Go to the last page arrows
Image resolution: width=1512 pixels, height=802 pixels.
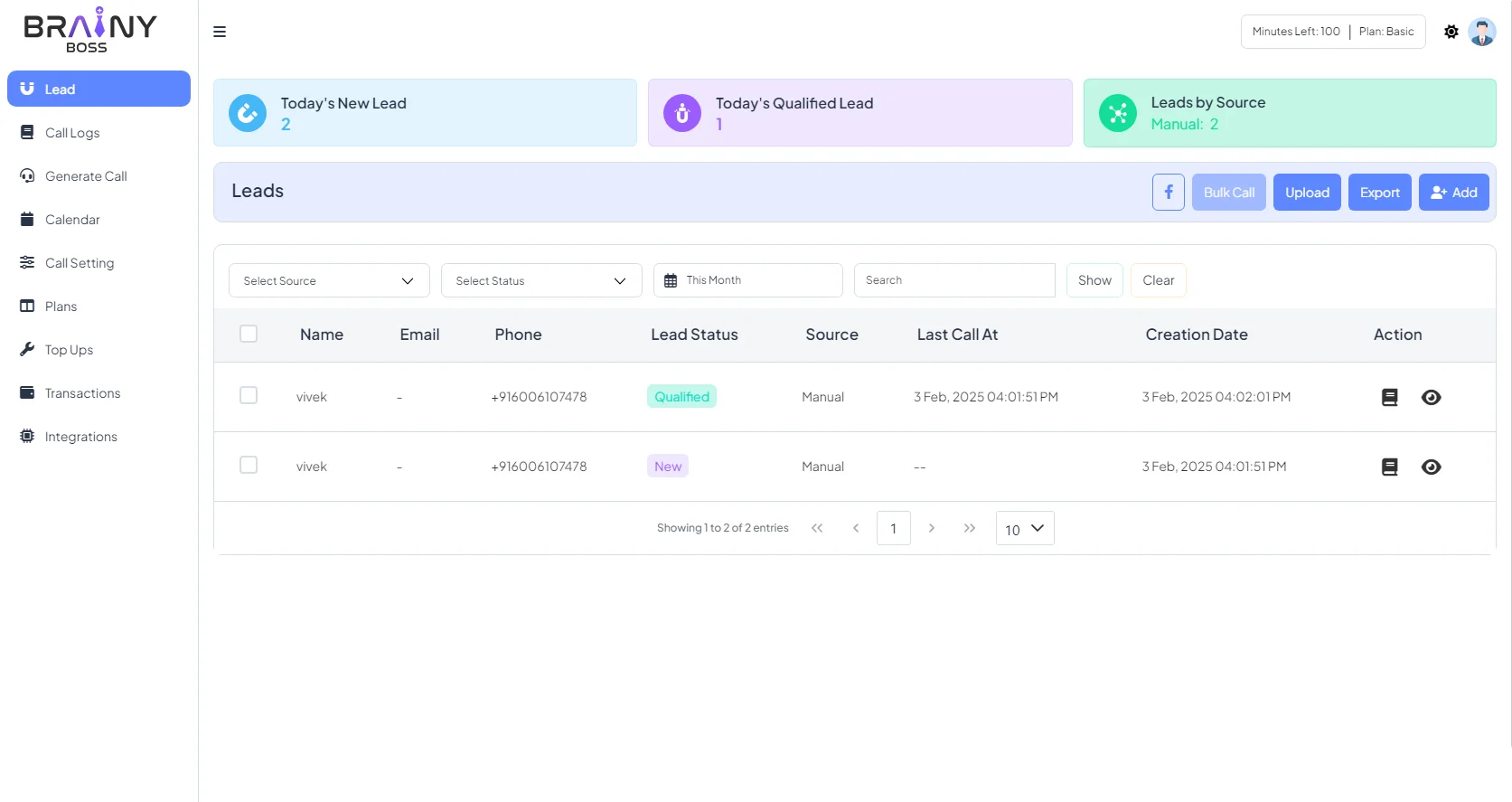[x=970, y=528]
